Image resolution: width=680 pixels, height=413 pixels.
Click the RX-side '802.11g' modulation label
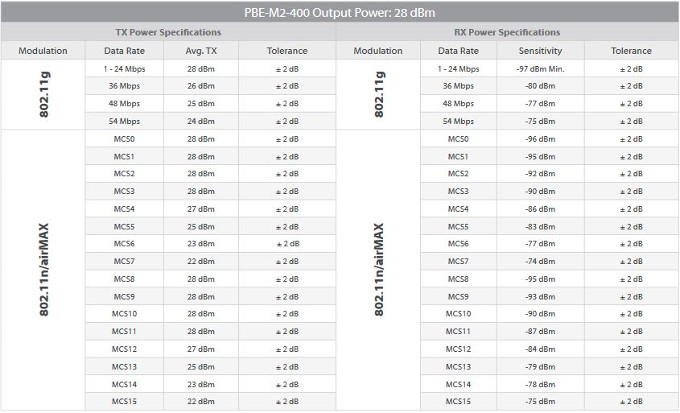(x=379, y=95)
